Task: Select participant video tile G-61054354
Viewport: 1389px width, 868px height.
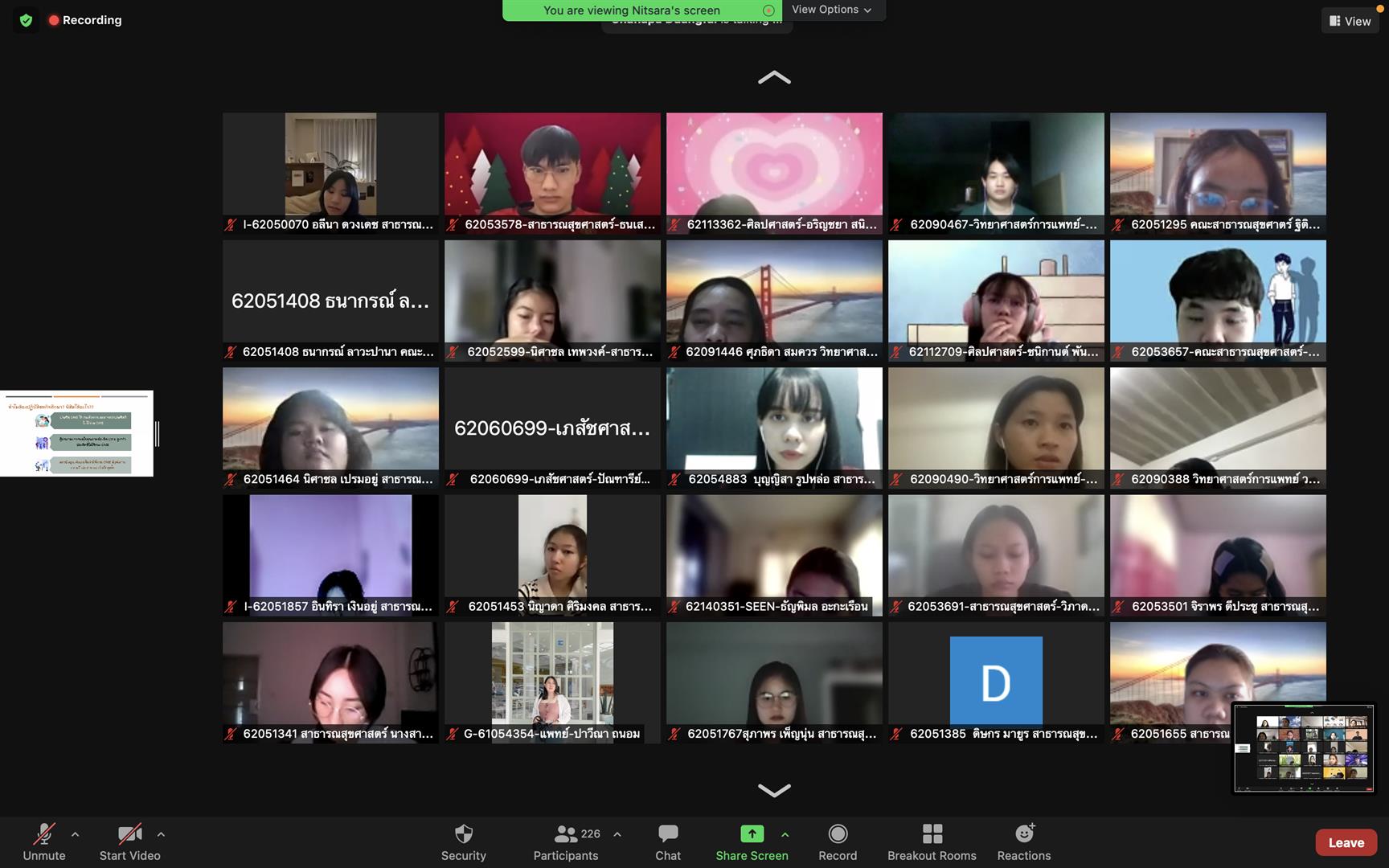Action: click(552, 682)
